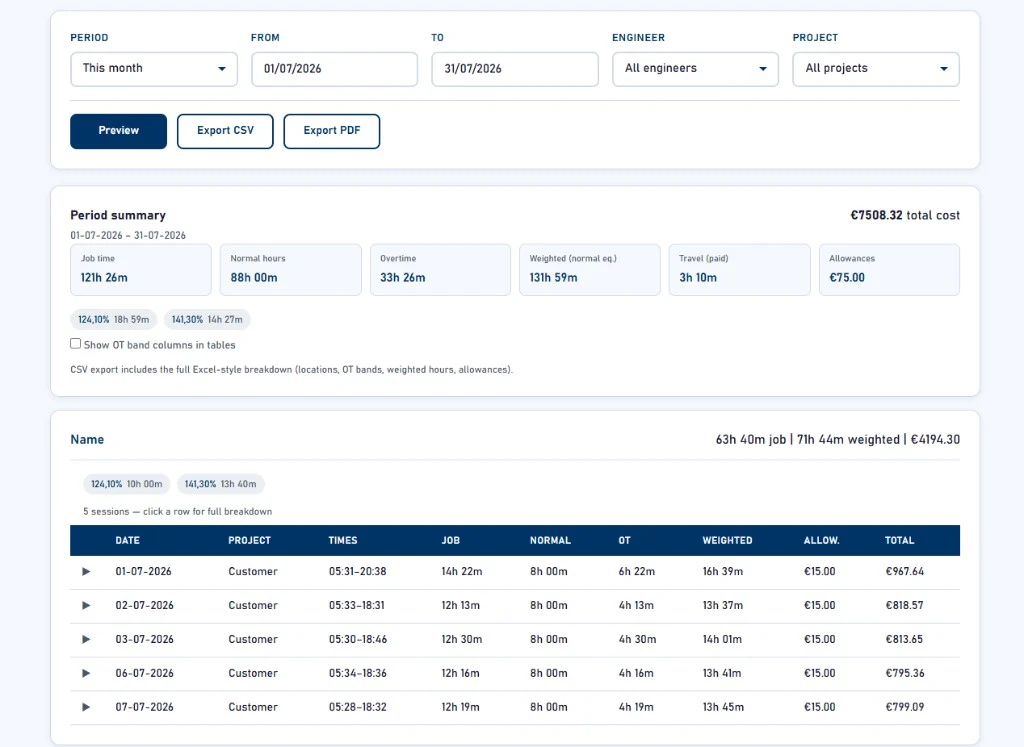Click the From date field
The height and width of the screenshot is (747, 1024).
point(334,69)
